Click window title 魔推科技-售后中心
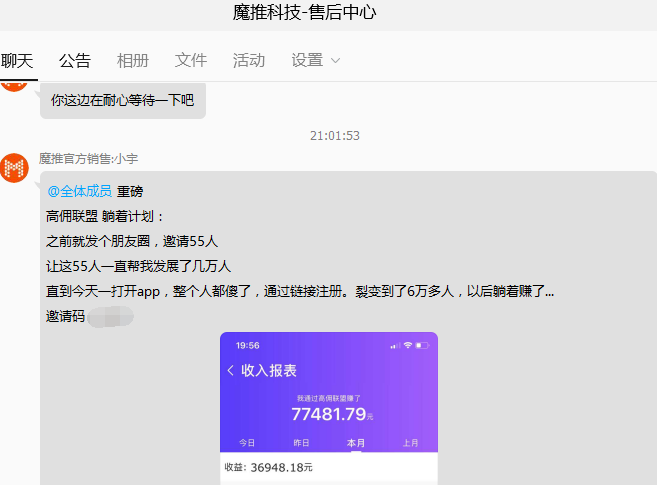Image resolution: width=657 pixels, height=485 pixels. (304, 12)
